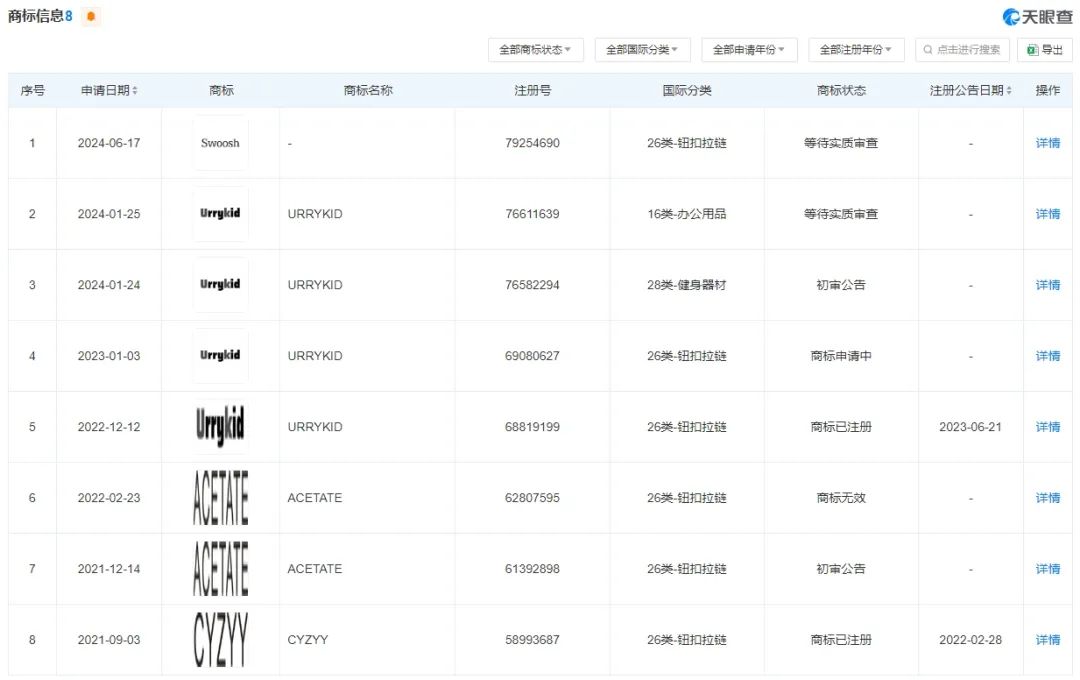The height and width of the screenshot is (680, 1080).
Task: Click the 商标状态 column header
Action: (841, 90)
